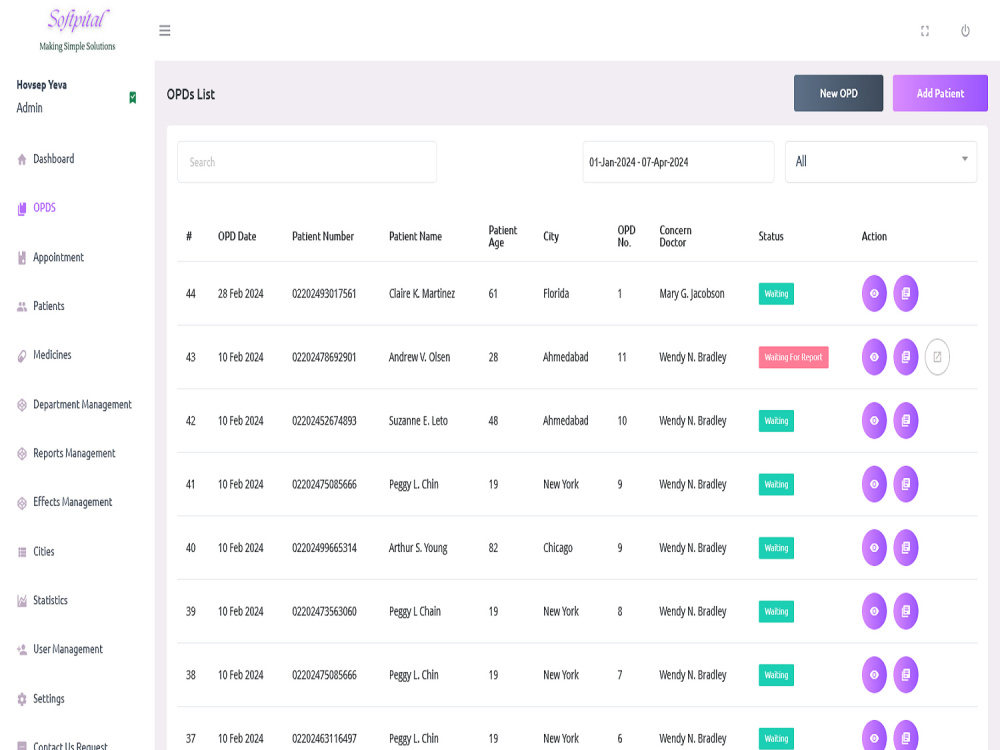Click the green badge icon beside Admin
Screen dimensions: 1000x750
[133, 98]
